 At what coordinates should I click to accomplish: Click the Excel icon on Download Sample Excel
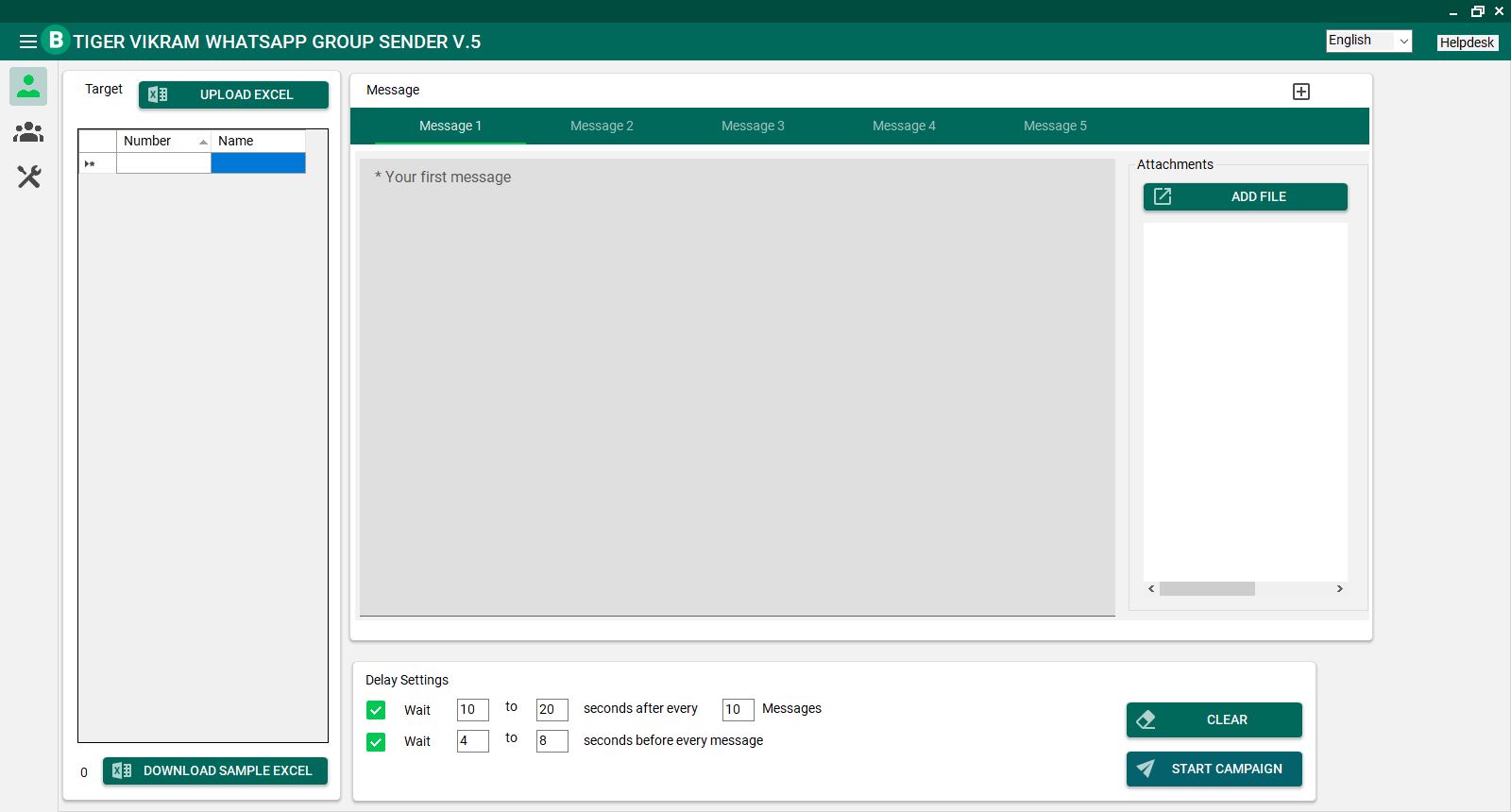tap(122, 770)
